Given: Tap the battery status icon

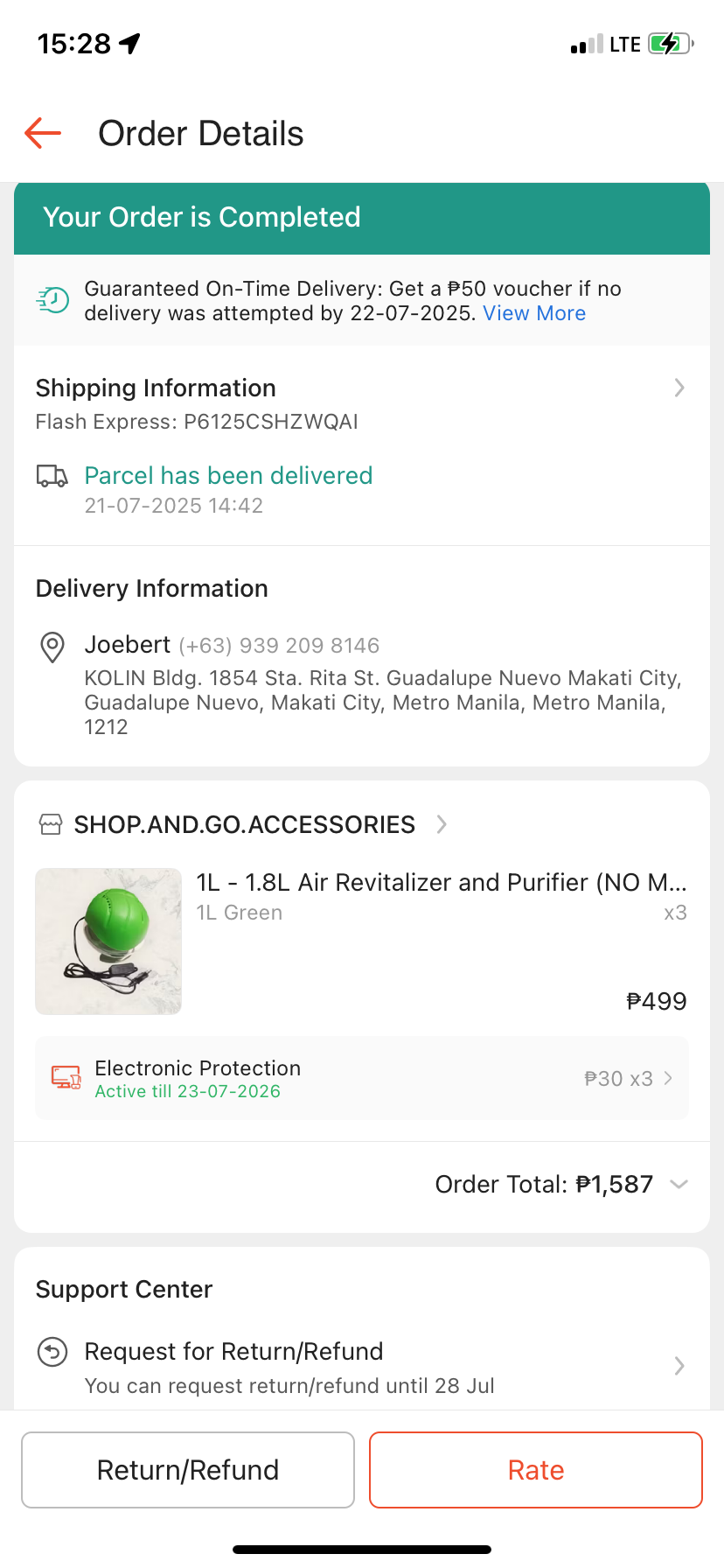Looking at the screenshot, I should [x=669, y=44].
